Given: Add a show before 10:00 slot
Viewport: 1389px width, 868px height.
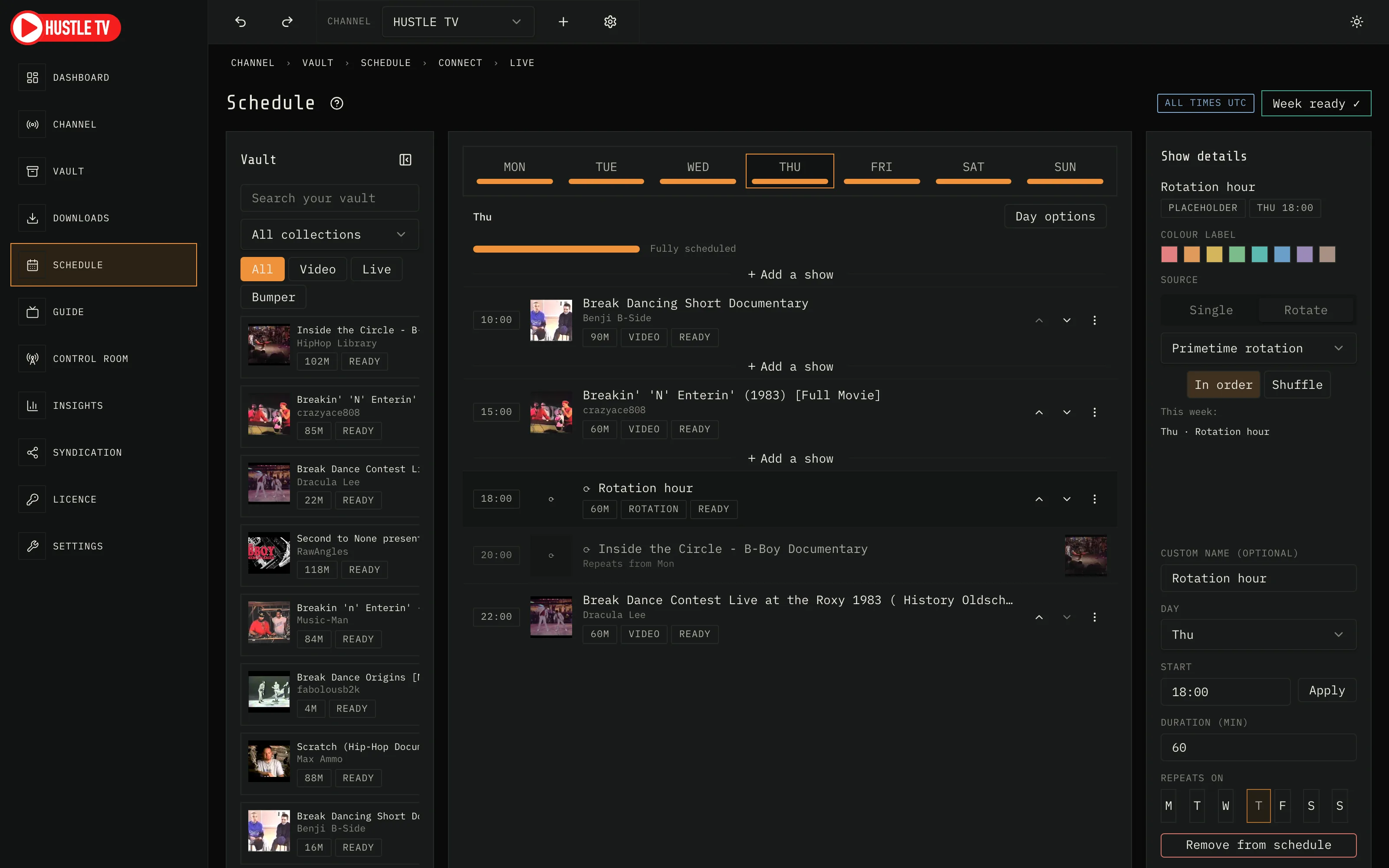Looking at the screenshot, I should [791, 274].
